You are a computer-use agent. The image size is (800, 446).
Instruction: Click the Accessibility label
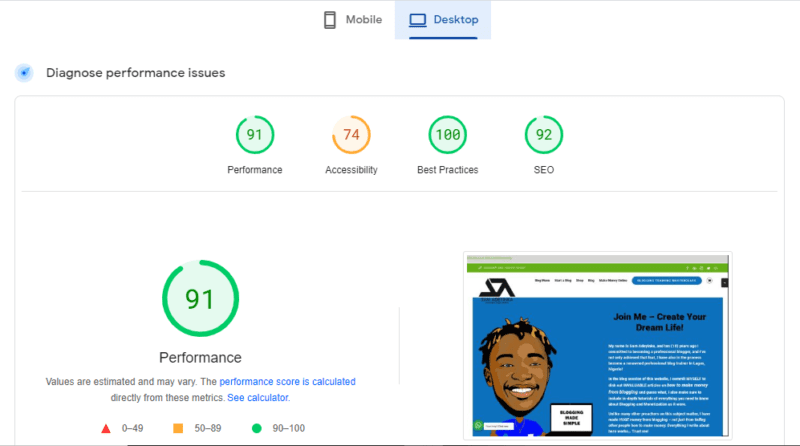351,170
